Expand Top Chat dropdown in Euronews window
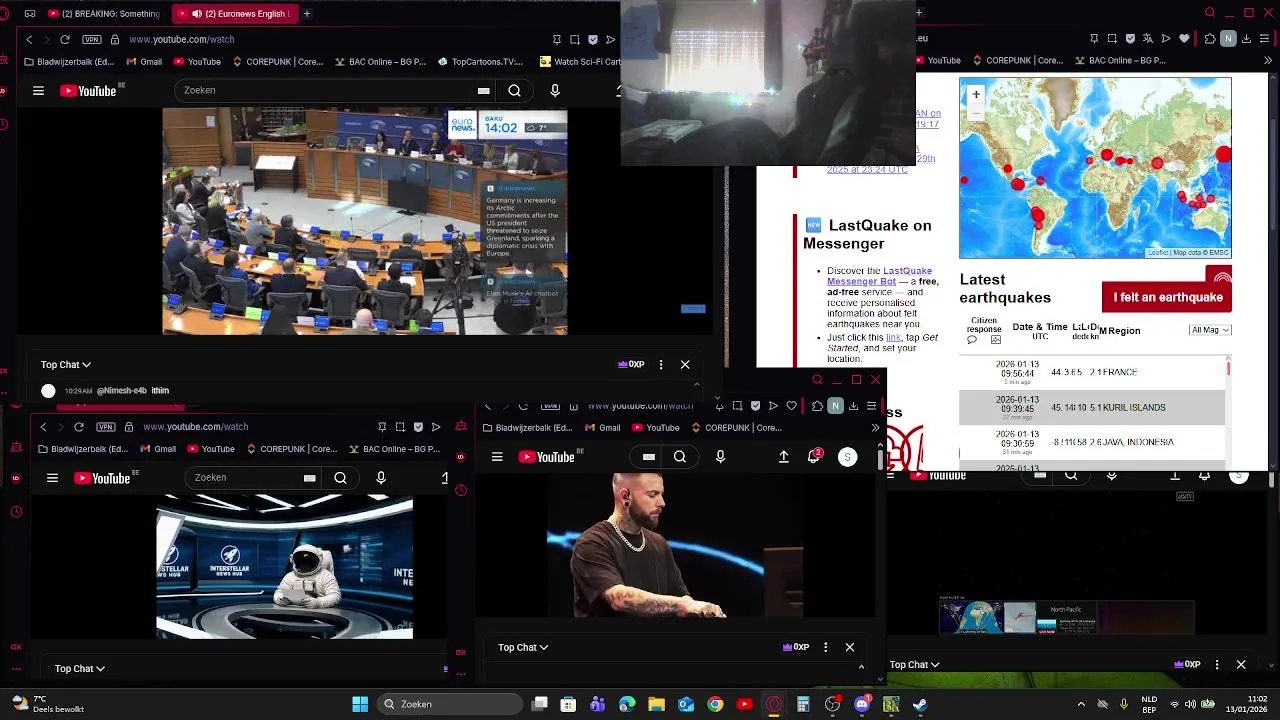The image size is (1280, 720). pos(66,365)
